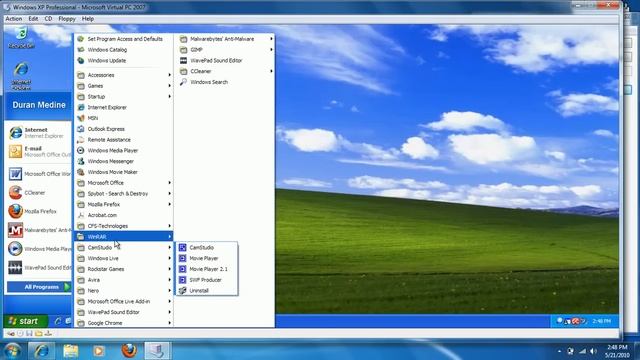Select the Internet Explorer desktop icon below Recycle Bin

[x=21, y=76]
